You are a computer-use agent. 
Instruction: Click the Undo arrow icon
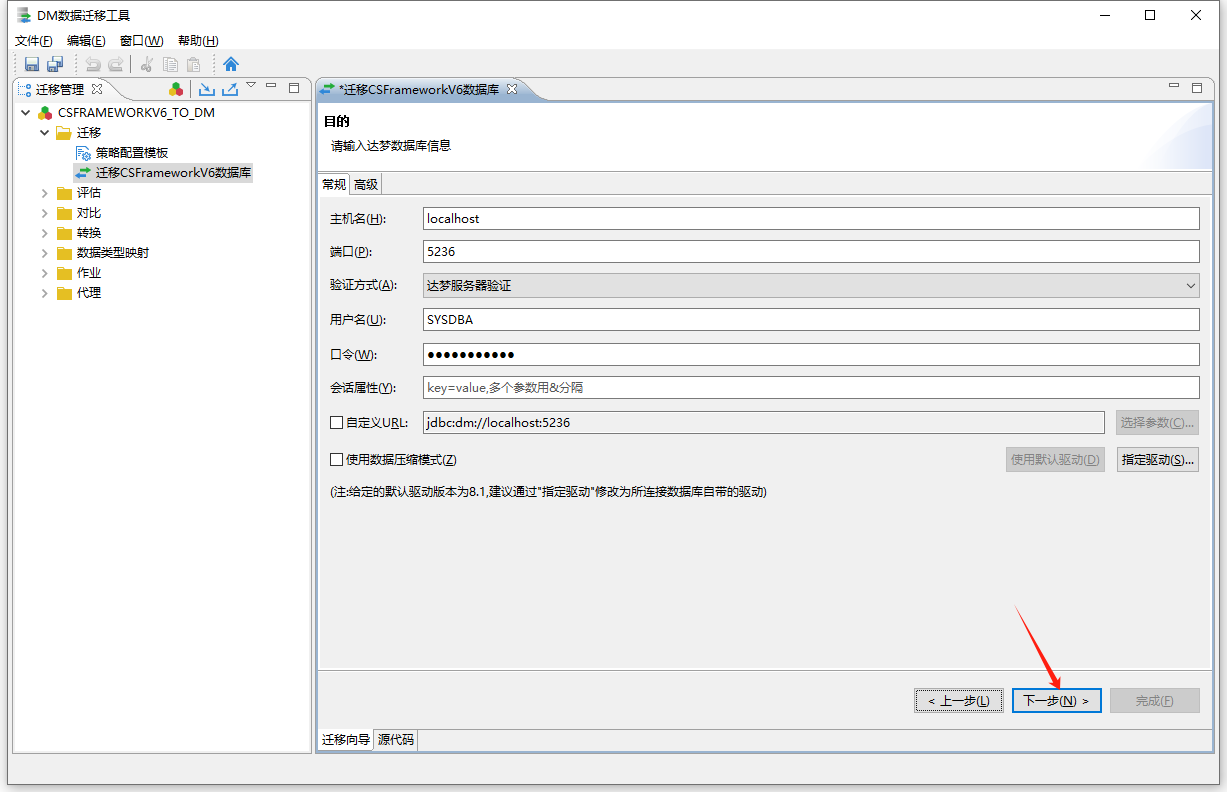tap(93, 64)
